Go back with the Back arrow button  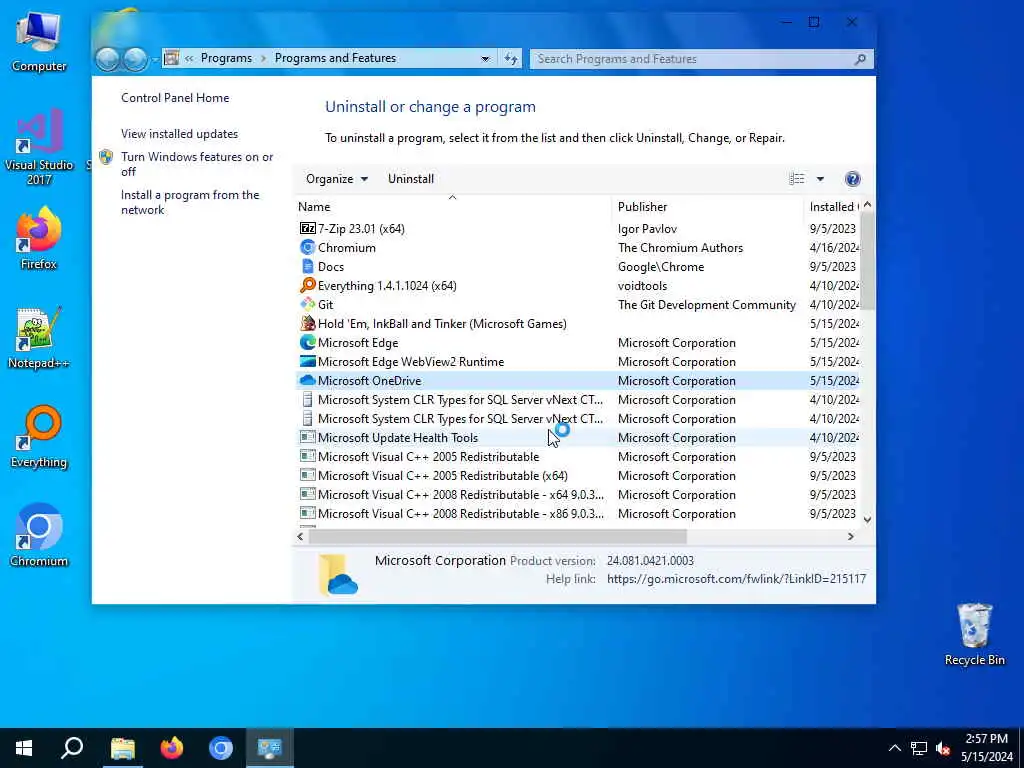click(107, 59)
